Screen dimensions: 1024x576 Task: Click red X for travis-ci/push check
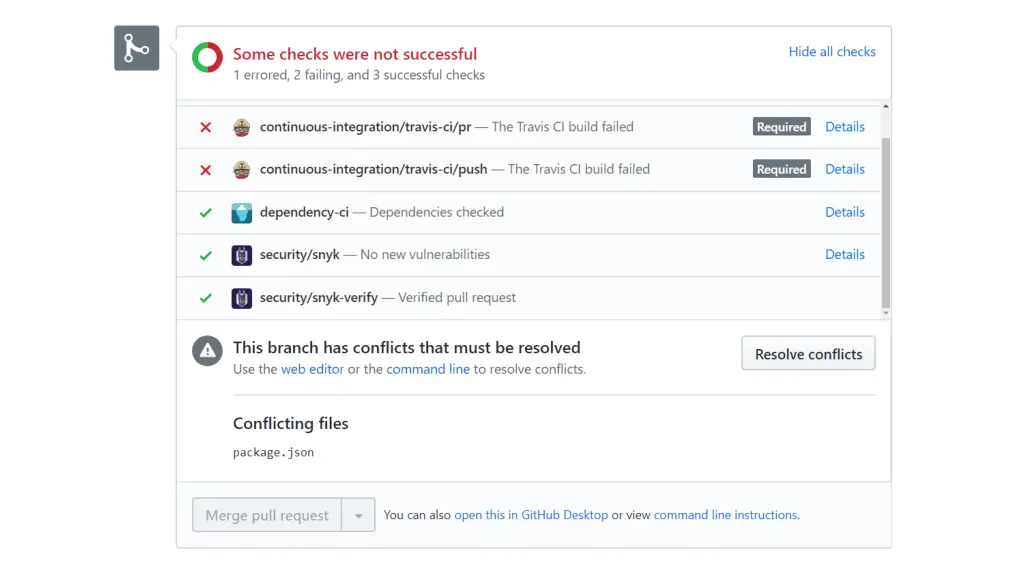pos(206,170)
